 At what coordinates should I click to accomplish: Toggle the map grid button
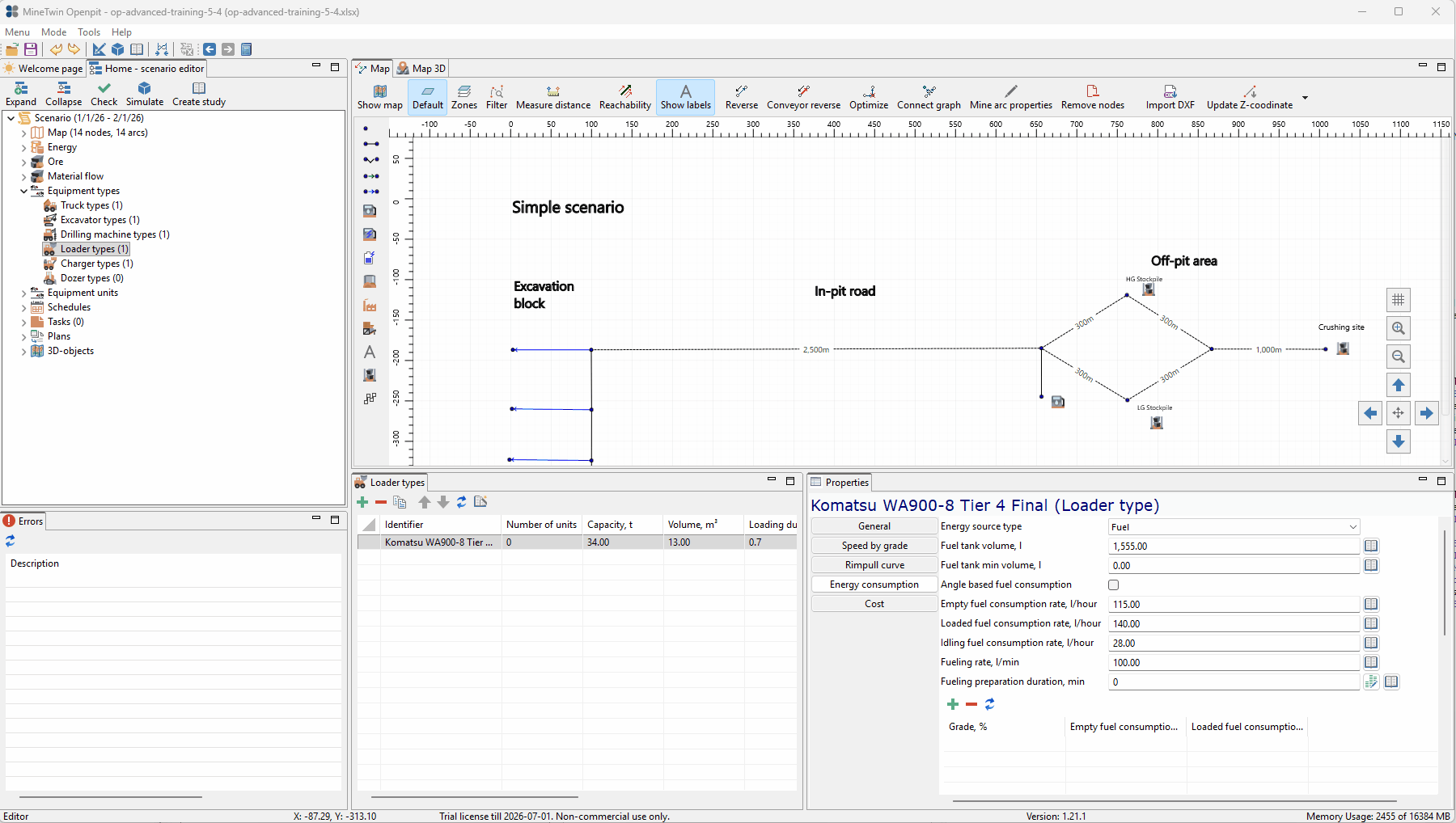(x=1399, y=300)
